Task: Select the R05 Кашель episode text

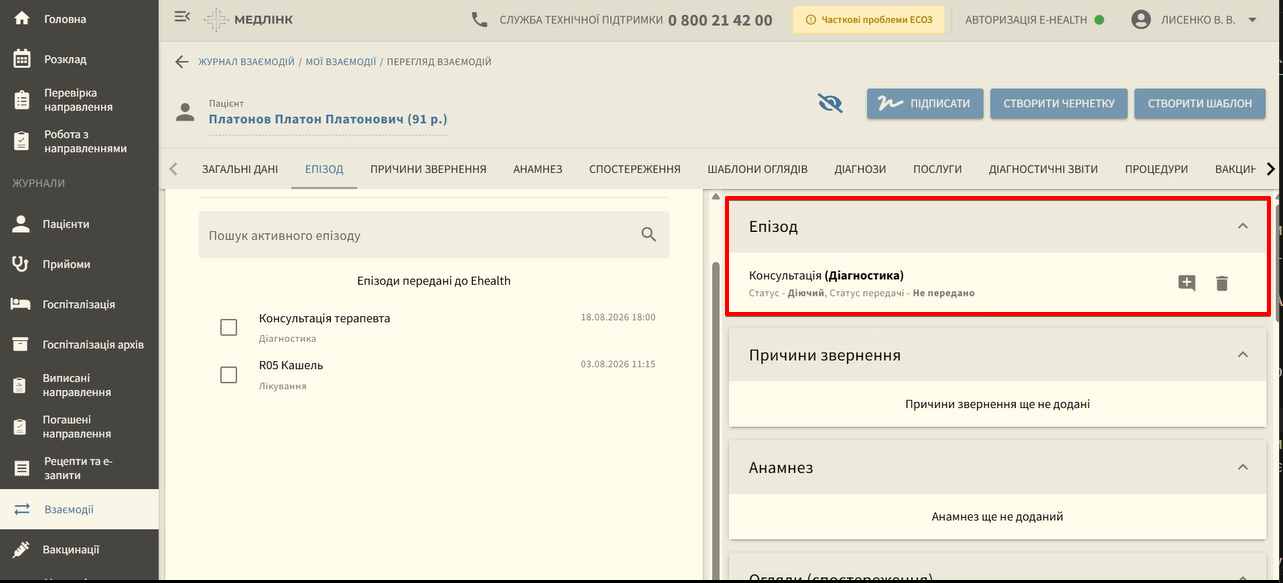Action: pyautogui.click(x=291, y=365)
